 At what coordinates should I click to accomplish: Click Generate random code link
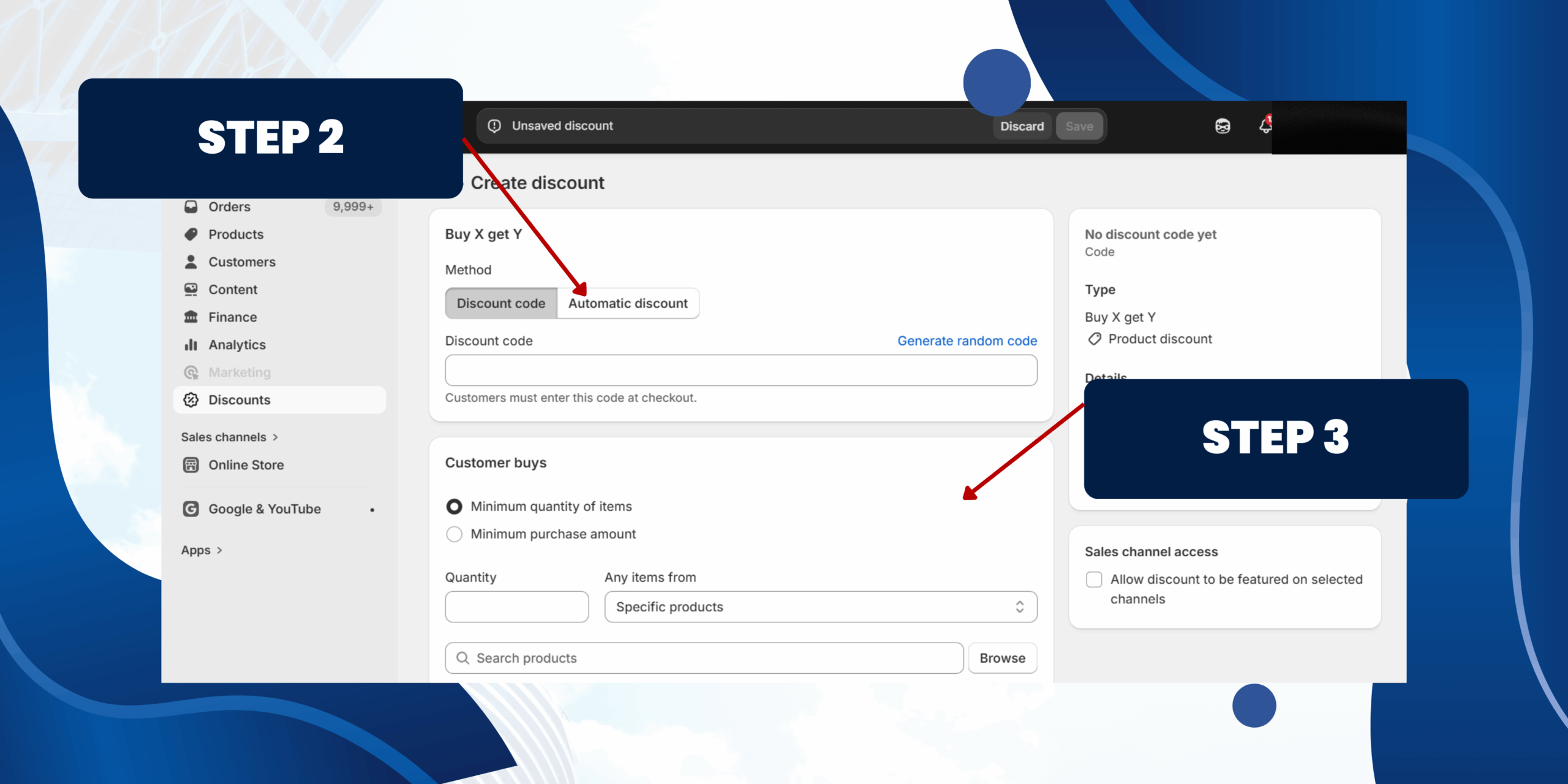[967, 341]
